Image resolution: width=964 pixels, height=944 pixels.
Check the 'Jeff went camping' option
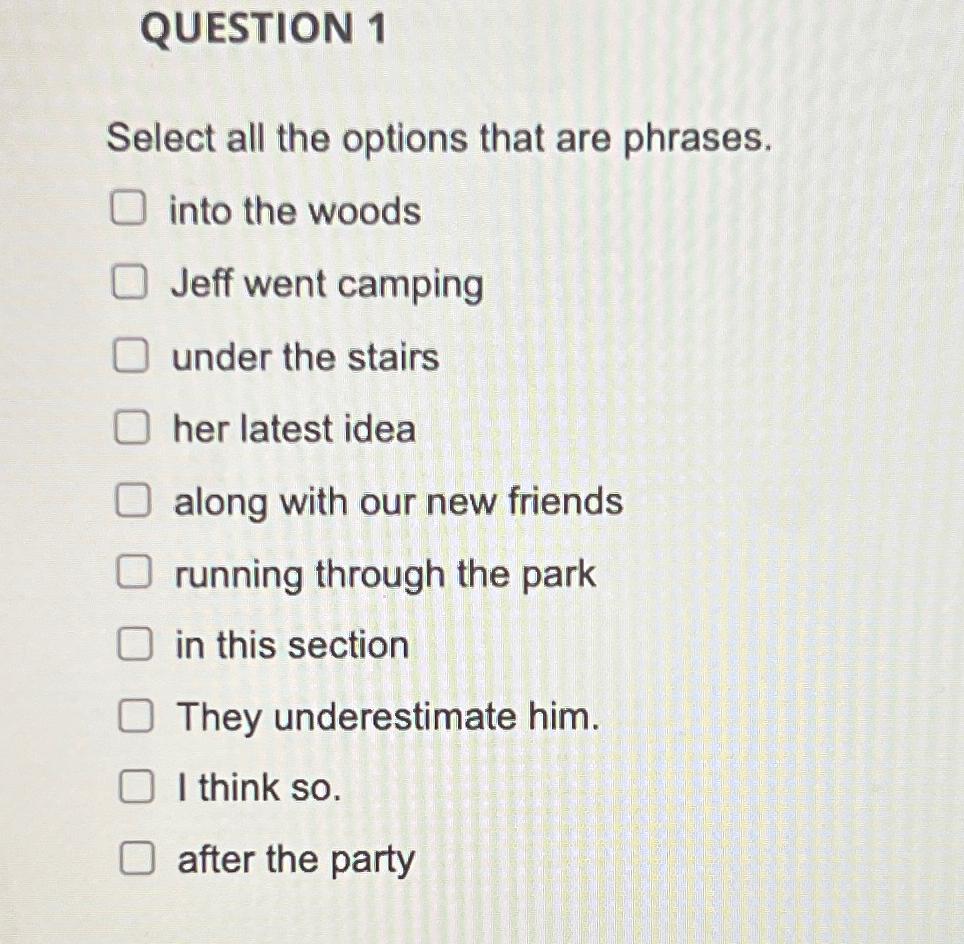pyautogui.click(x=131, y=284)
